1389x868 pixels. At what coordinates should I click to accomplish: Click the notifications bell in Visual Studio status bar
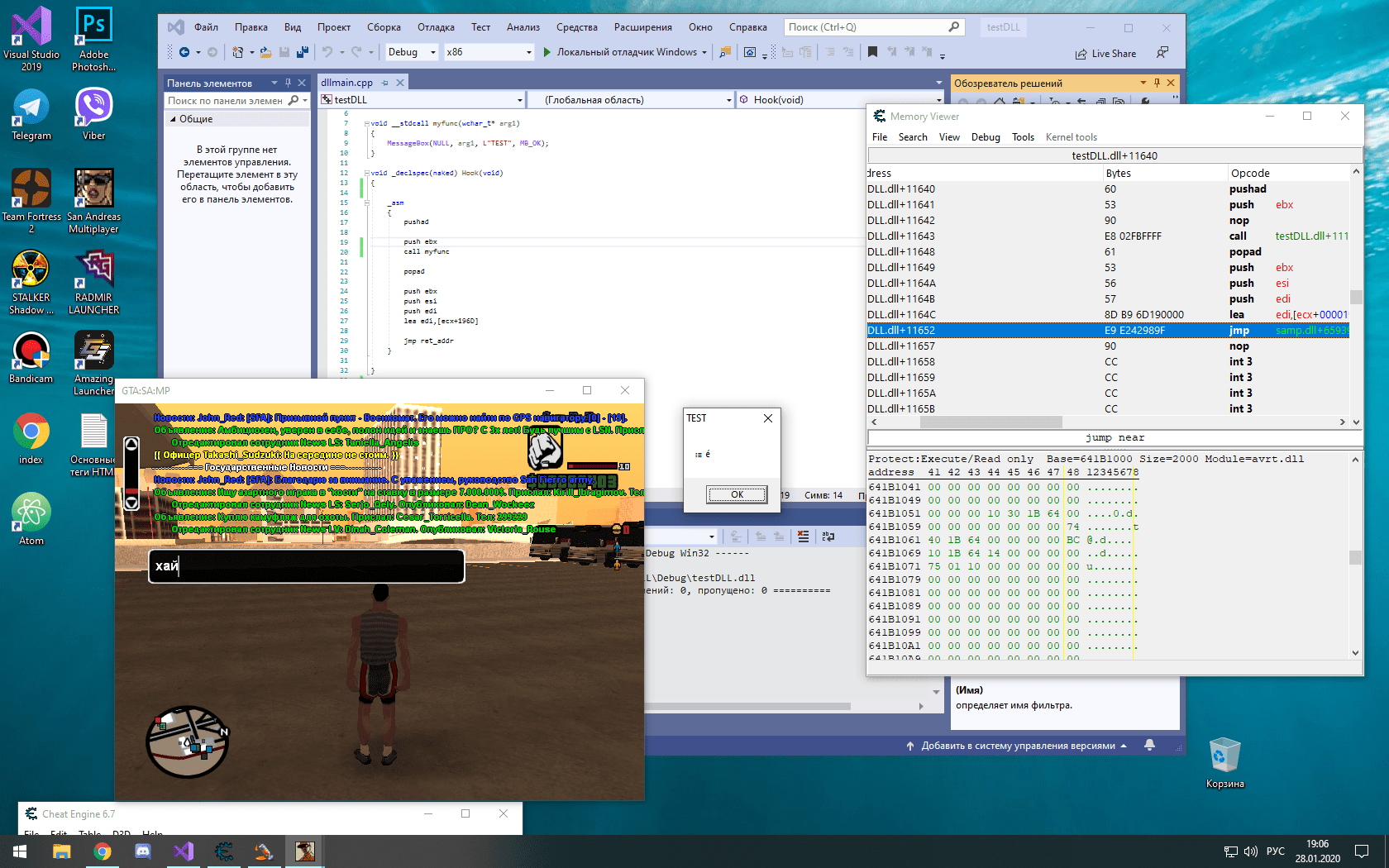[1149, 745]
